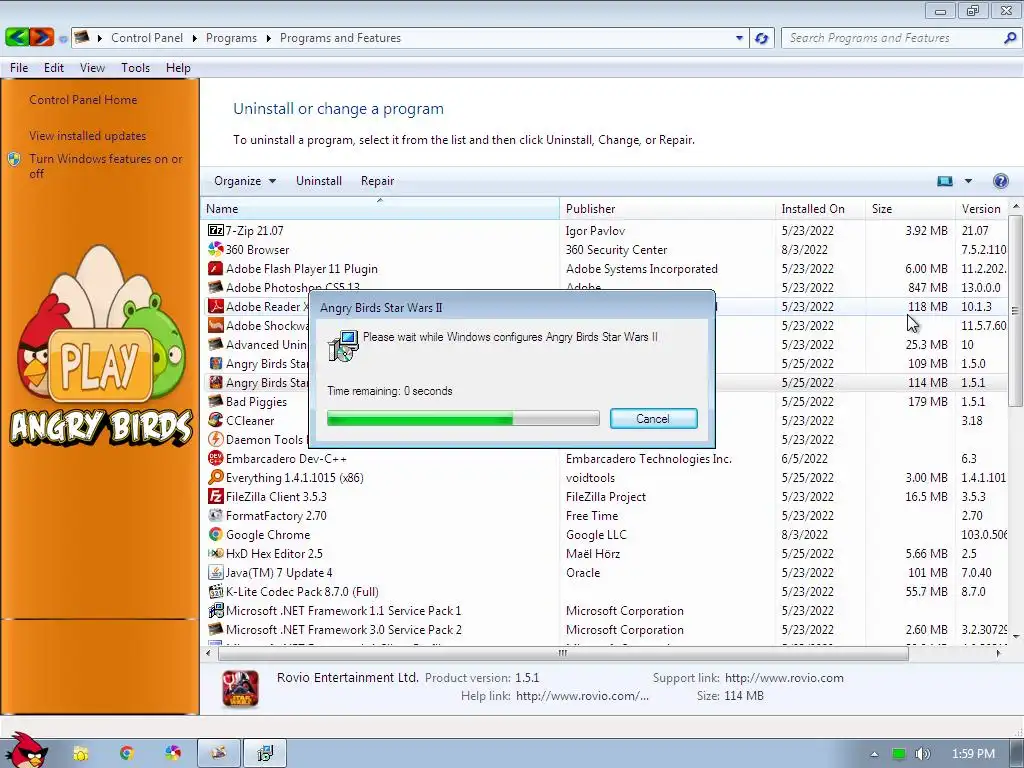This screenshot has width=1024, height=768.
Task: Click the Bad Piggies program icon
Action: (216, 402)
